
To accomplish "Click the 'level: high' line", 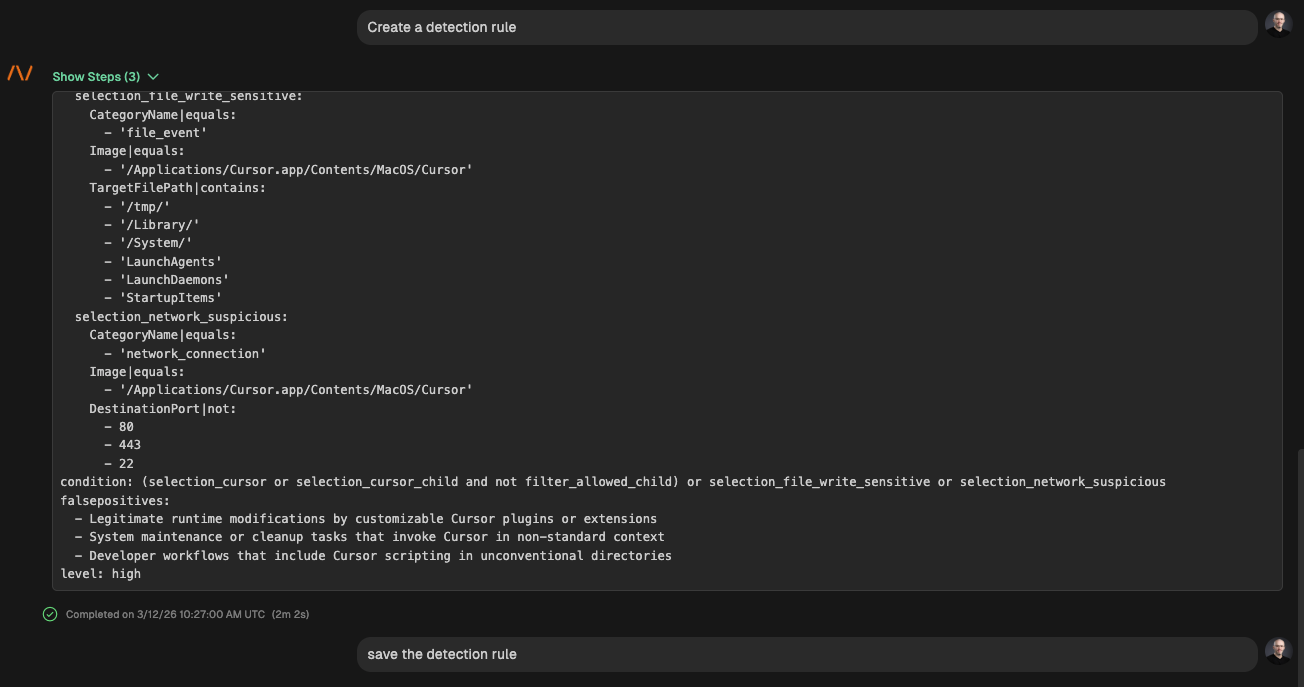I will 100,574.
